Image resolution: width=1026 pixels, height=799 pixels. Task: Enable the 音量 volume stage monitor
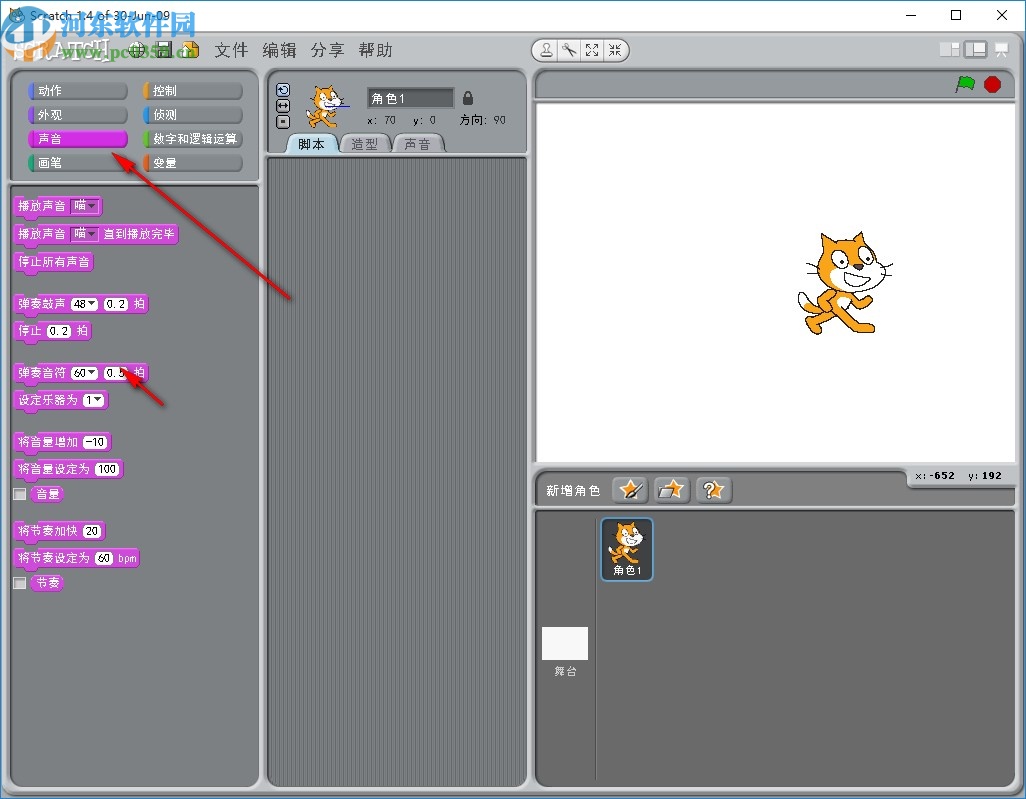[x=18, y=493]
